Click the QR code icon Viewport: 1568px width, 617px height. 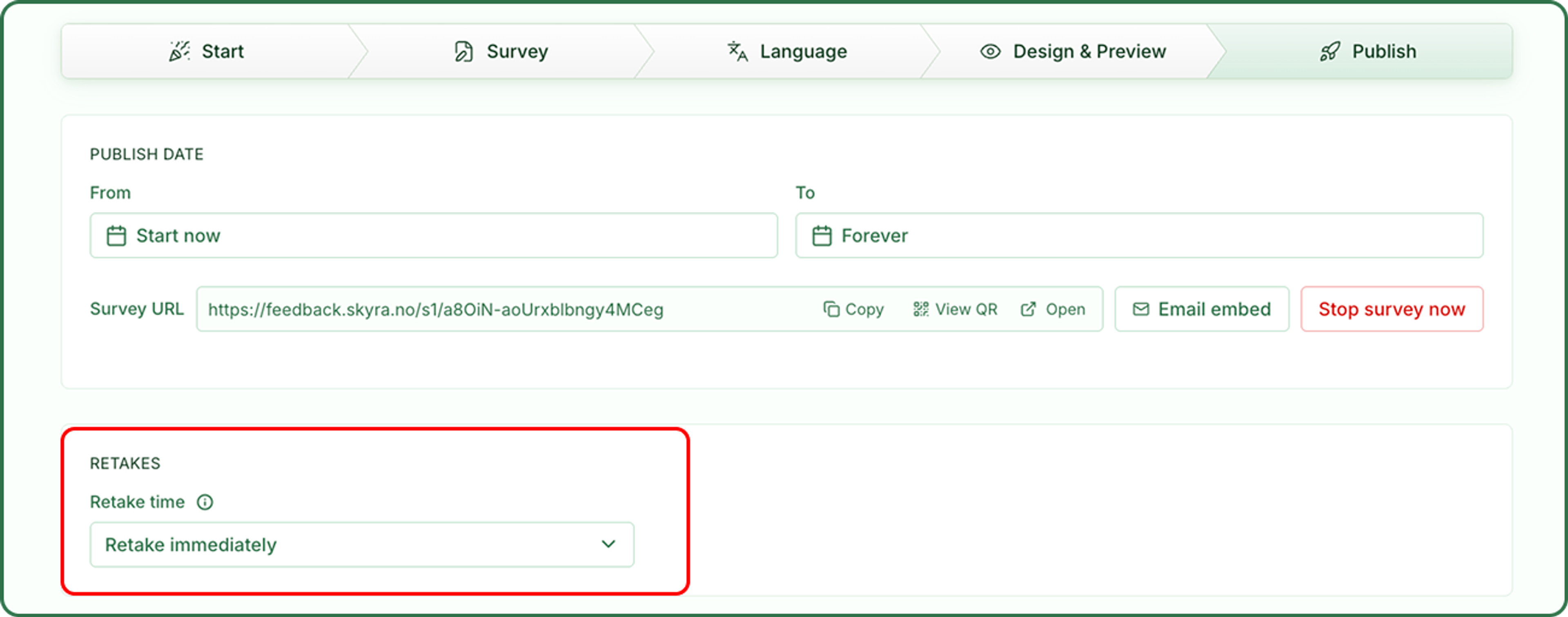[x=921, y=309]
